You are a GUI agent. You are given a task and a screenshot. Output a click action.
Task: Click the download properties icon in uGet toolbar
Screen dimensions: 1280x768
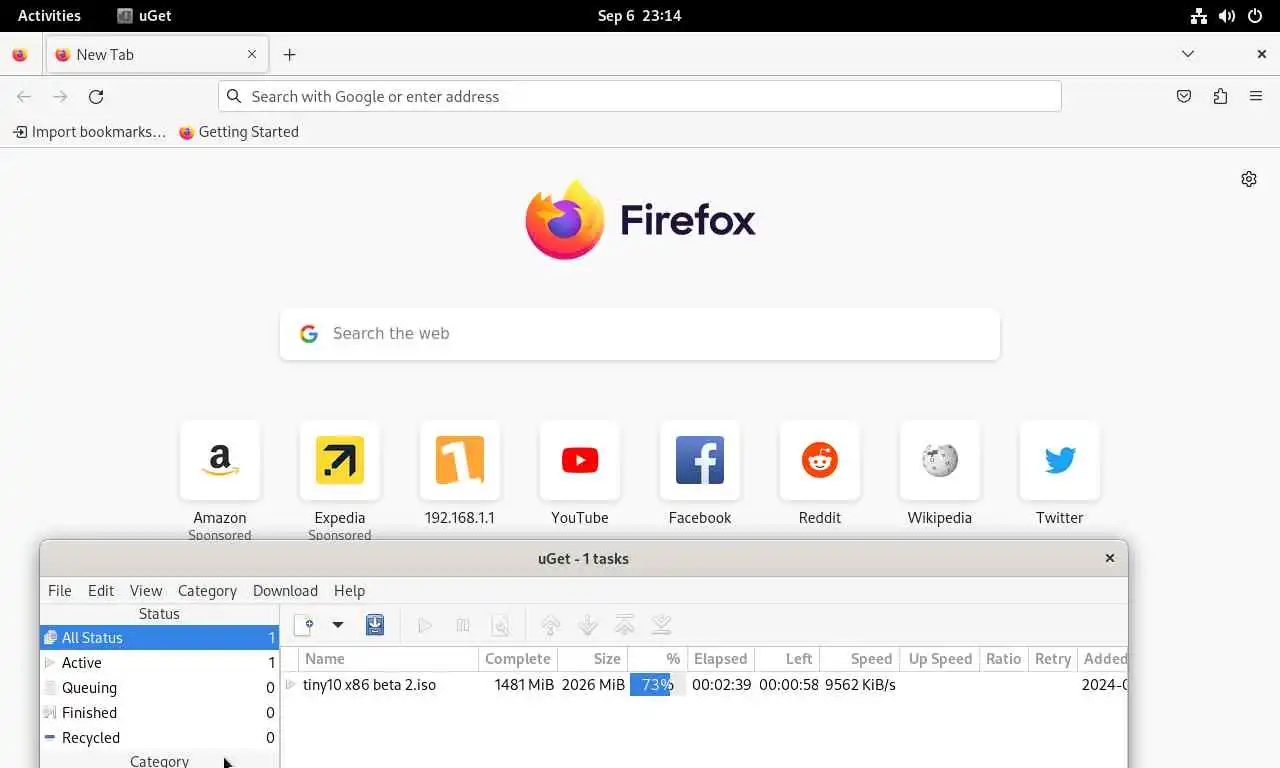[501, 625]
